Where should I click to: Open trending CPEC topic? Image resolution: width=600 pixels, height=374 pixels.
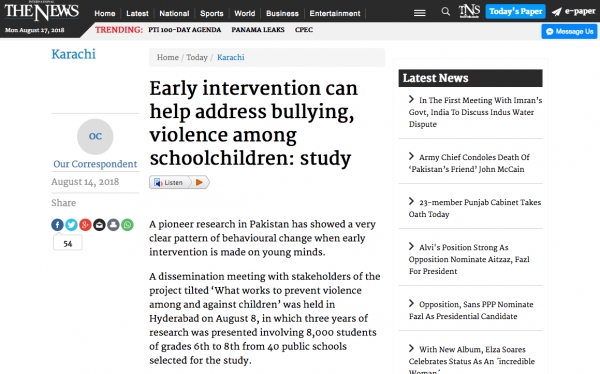coord(304,30)
